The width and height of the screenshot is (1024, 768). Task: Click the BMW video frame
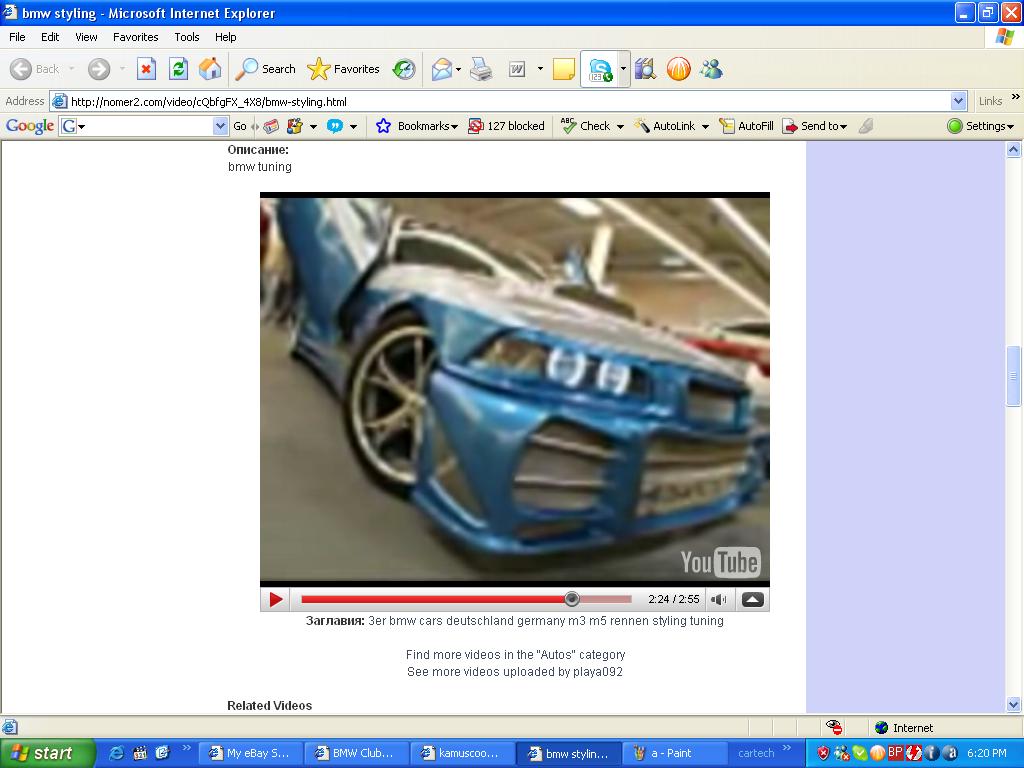click(x=515, y=389)
